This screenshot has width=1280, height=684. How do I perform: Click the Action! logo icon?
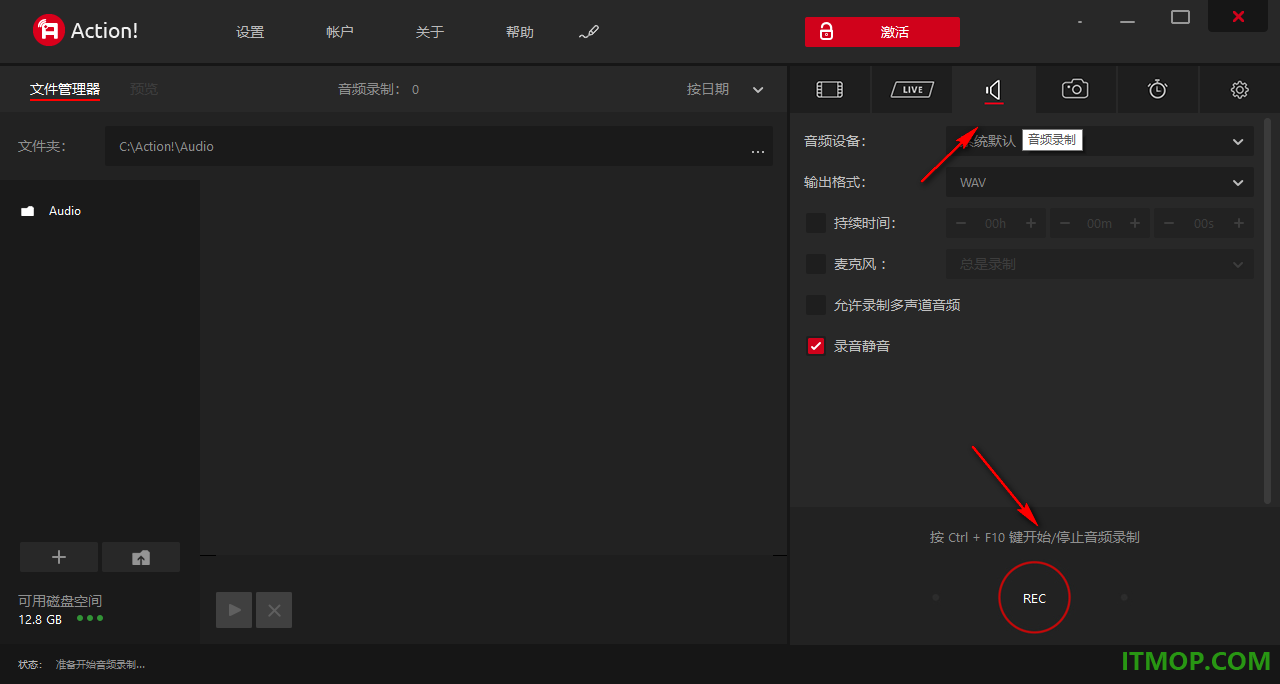48,31
